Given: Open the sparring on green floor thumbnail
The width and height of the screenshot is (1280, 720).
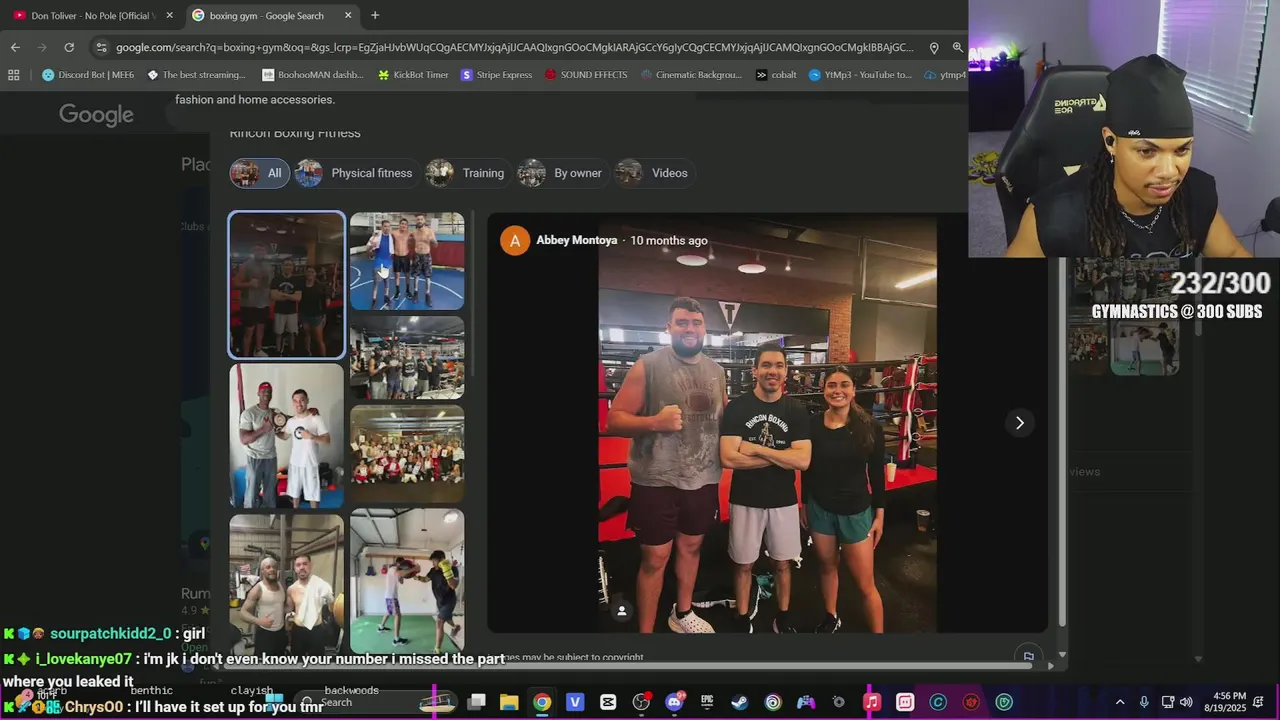Looking at the screenshot, I should tap(407, 580).
